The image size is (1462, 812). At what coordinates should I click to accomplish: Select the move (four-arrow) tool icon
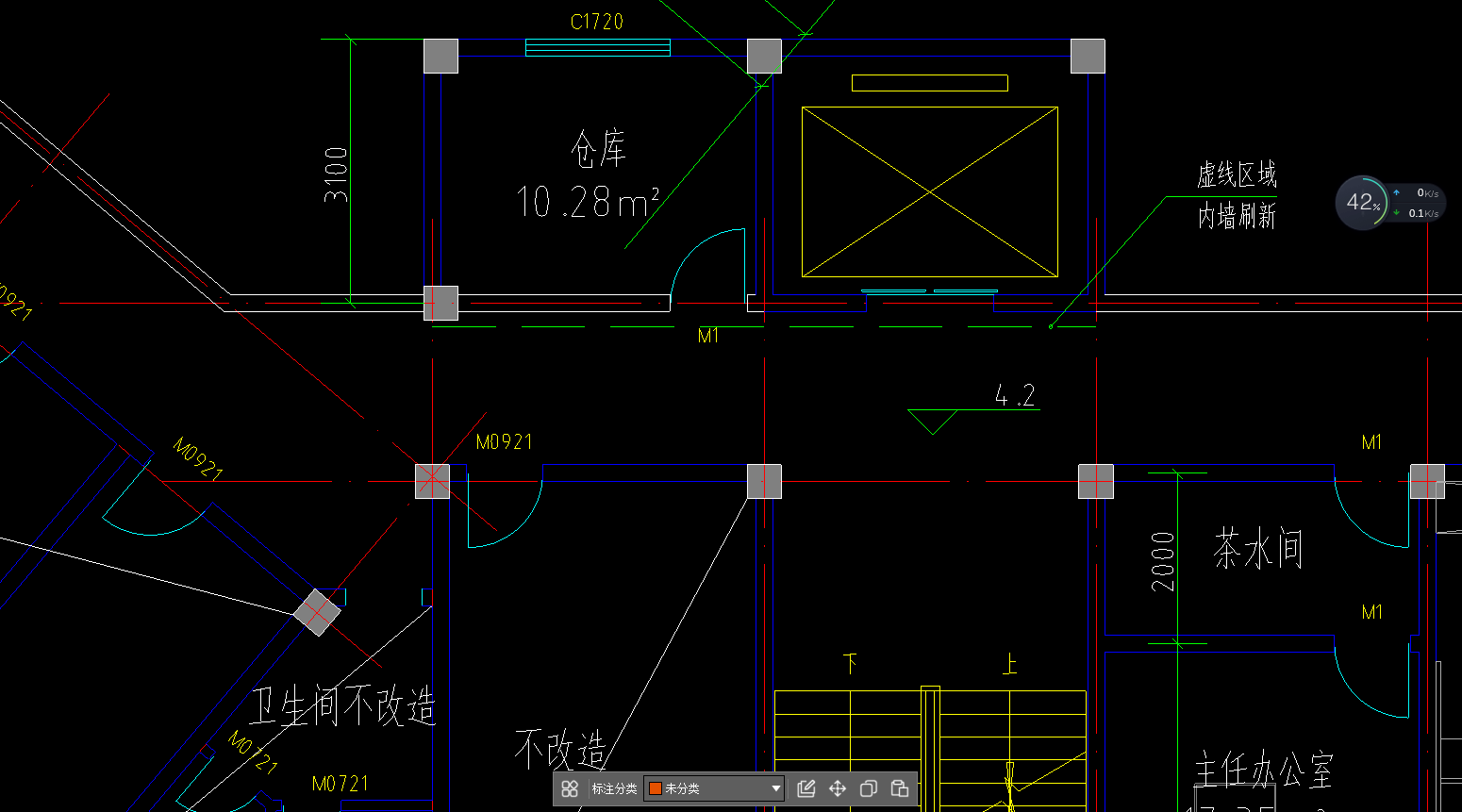tap(838, 788)
